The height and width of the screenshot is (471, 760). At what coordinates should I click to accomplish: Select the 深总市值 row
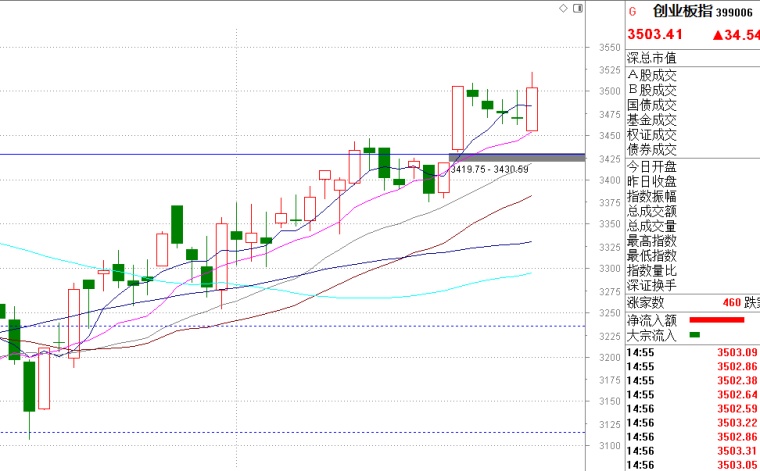tap(652, 58)
